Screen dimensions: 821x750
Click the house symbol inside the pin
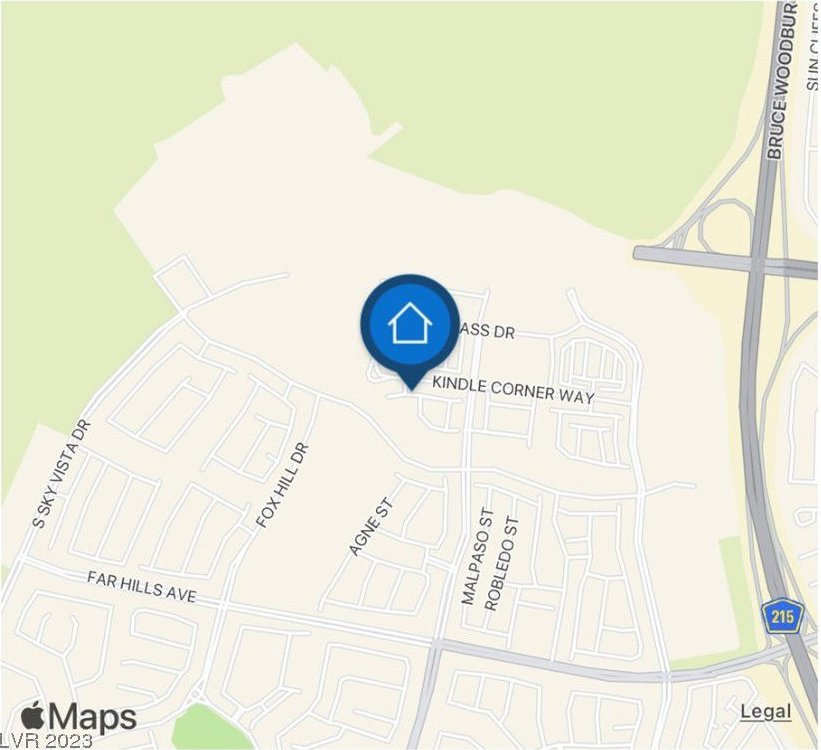(410, 323)
